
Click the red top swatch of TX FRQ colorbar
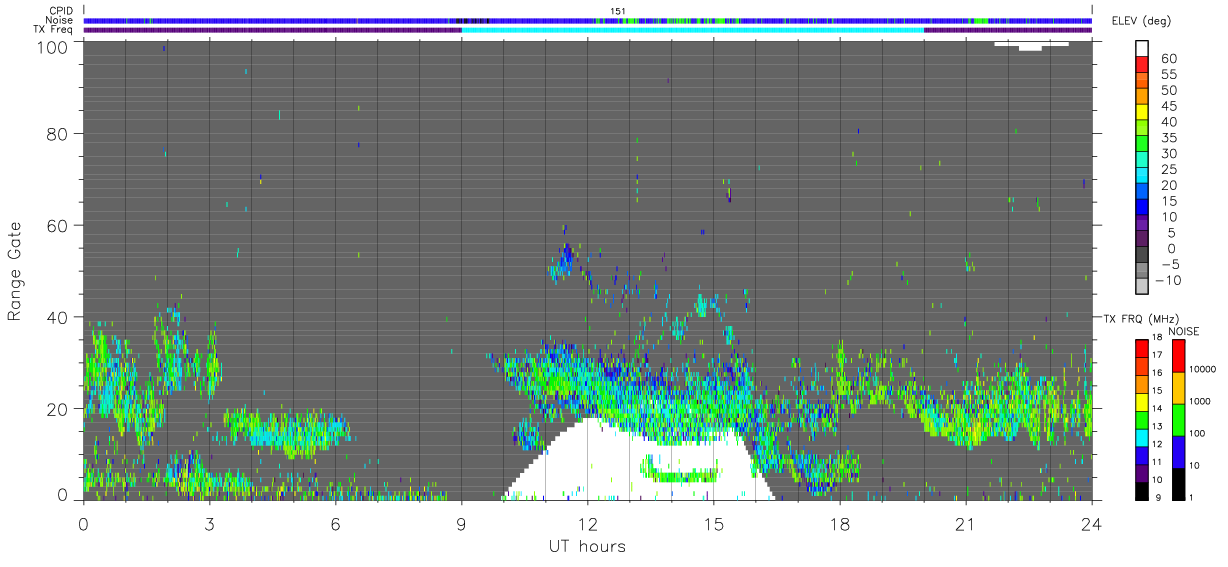coord(1142,348)
